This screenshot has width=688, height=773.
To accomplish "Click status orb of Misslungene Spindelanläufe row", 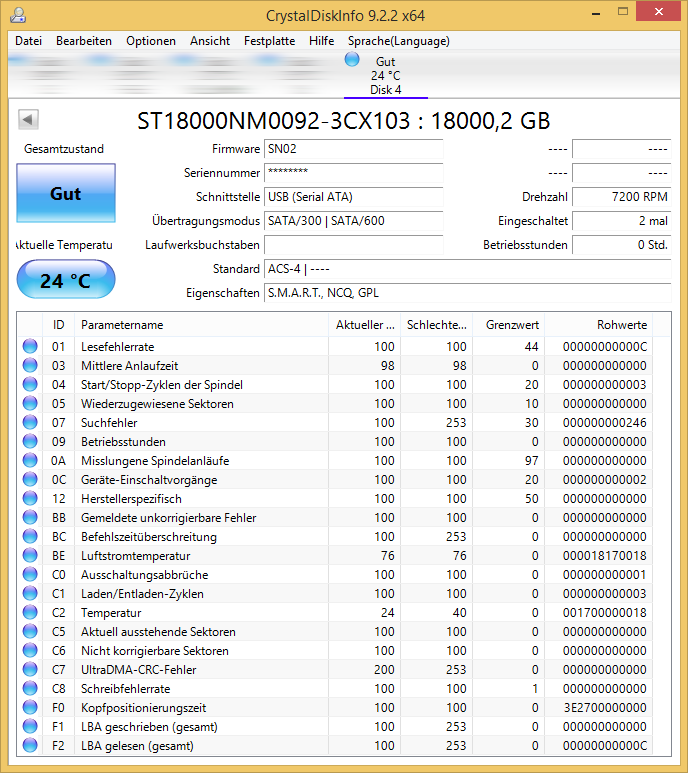I will [x=30, y=460].
